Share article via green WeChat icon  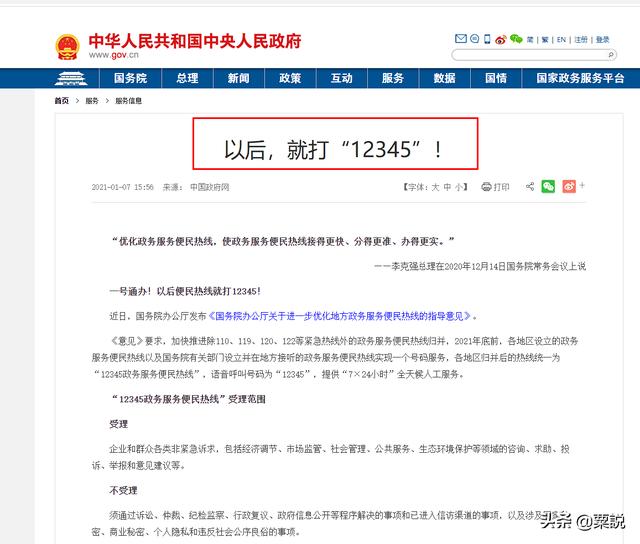[x=548, y=187]
